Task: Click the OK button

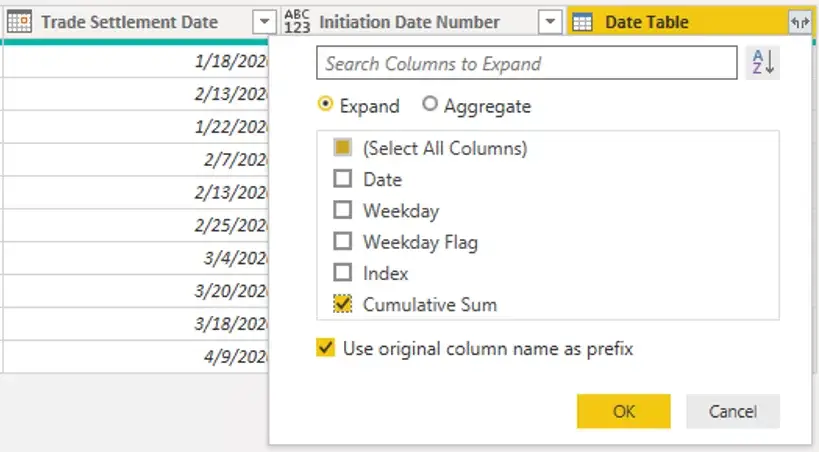Action: [x=624, y=411]
